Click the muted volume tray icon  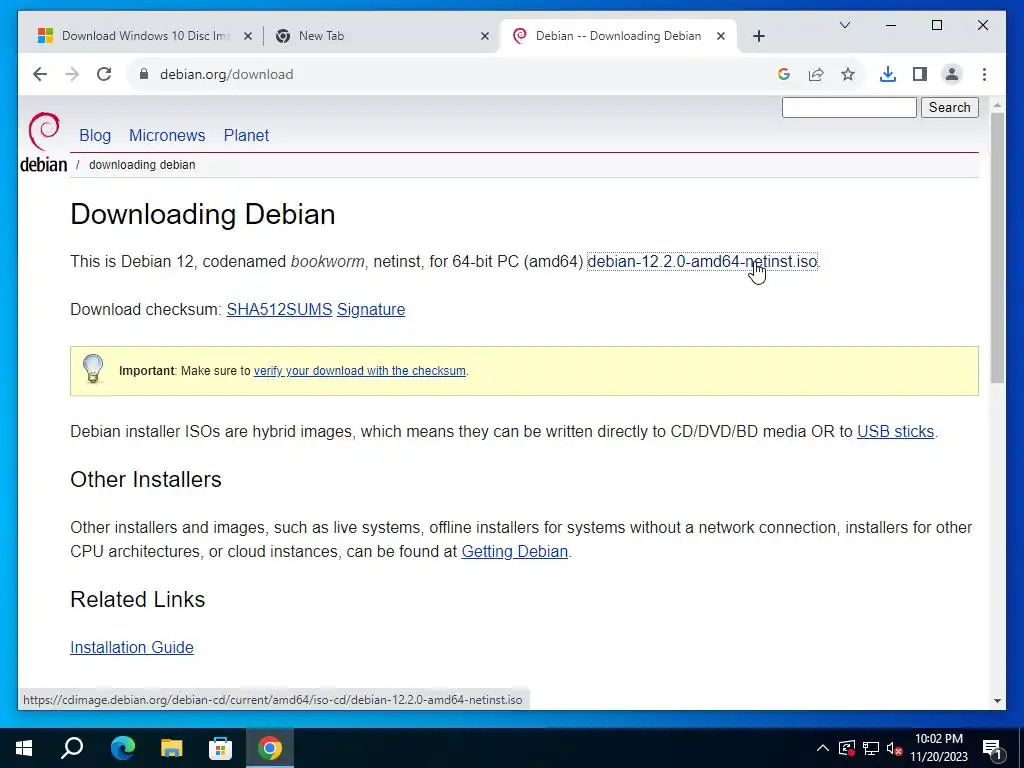click(x=895, y=748)
